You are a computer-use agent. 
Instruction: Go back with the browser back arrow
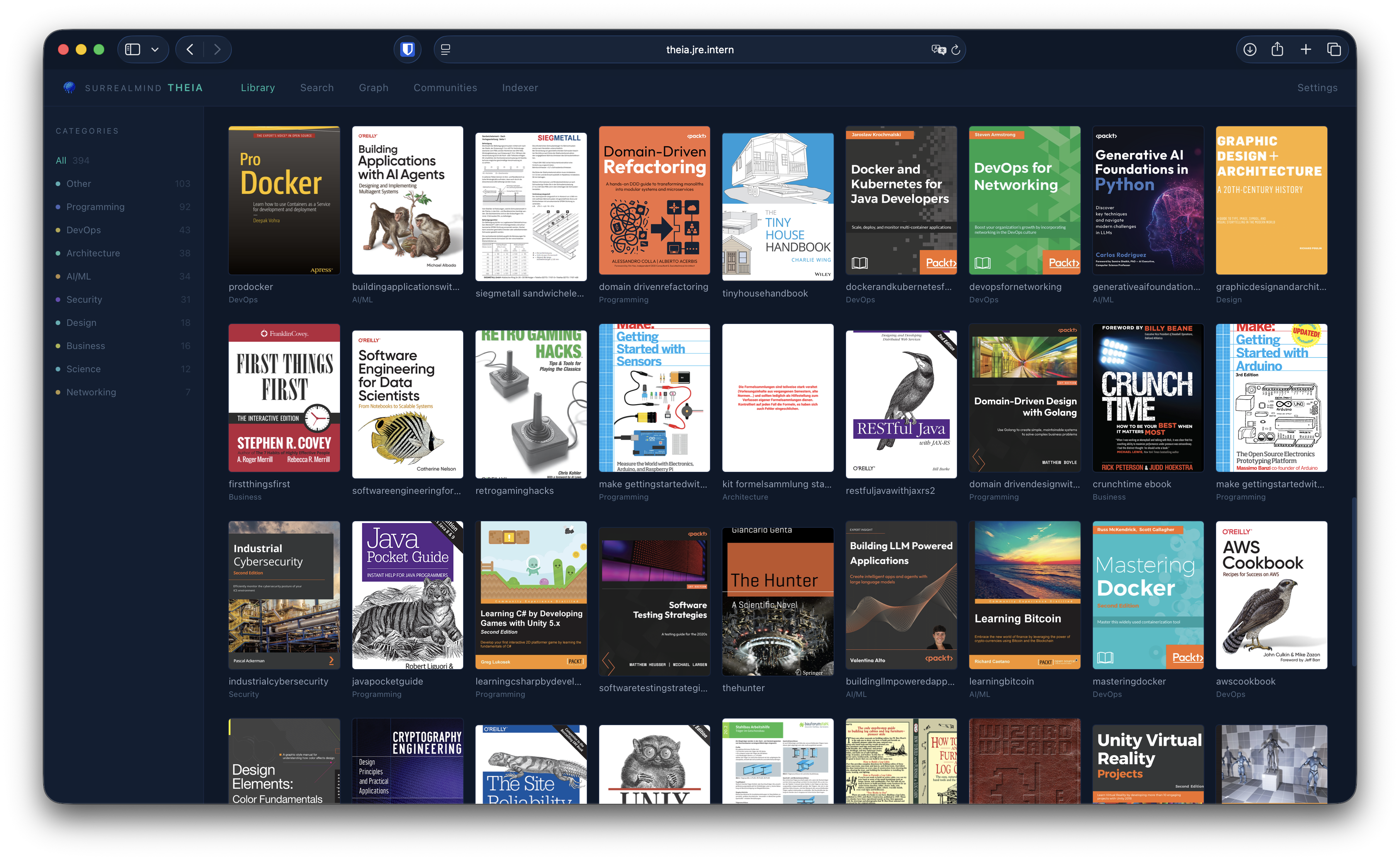[x=190, y=49]
